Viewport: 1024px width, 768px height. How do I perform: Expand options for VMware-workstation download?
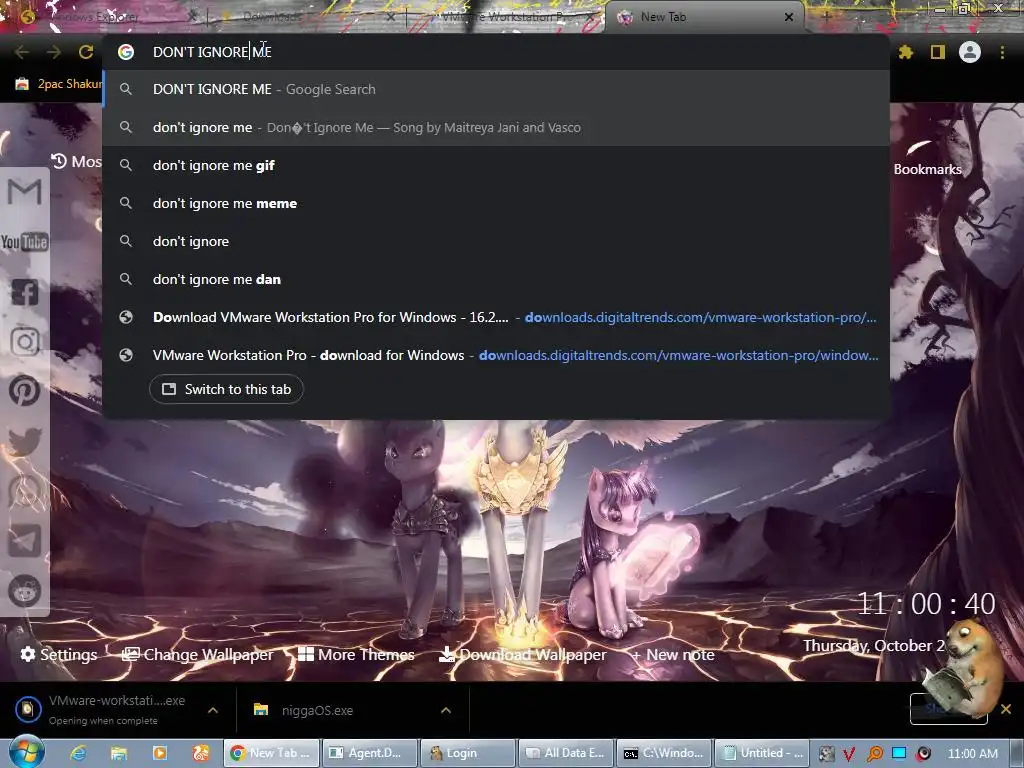pyautogui.click(x=213, y=710)
